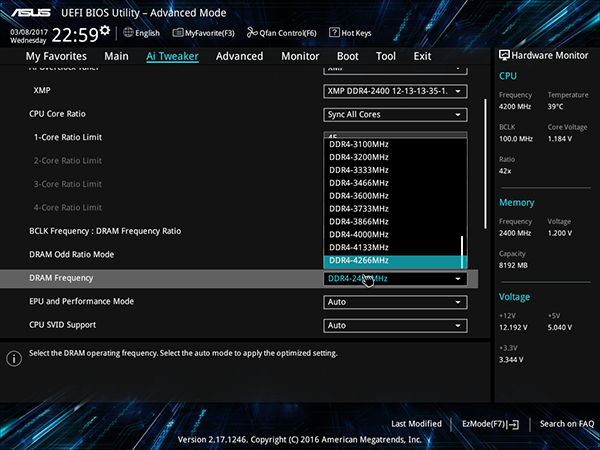
Task: Click the main settings page scrollbar
Action: click(x=486, y=164)
